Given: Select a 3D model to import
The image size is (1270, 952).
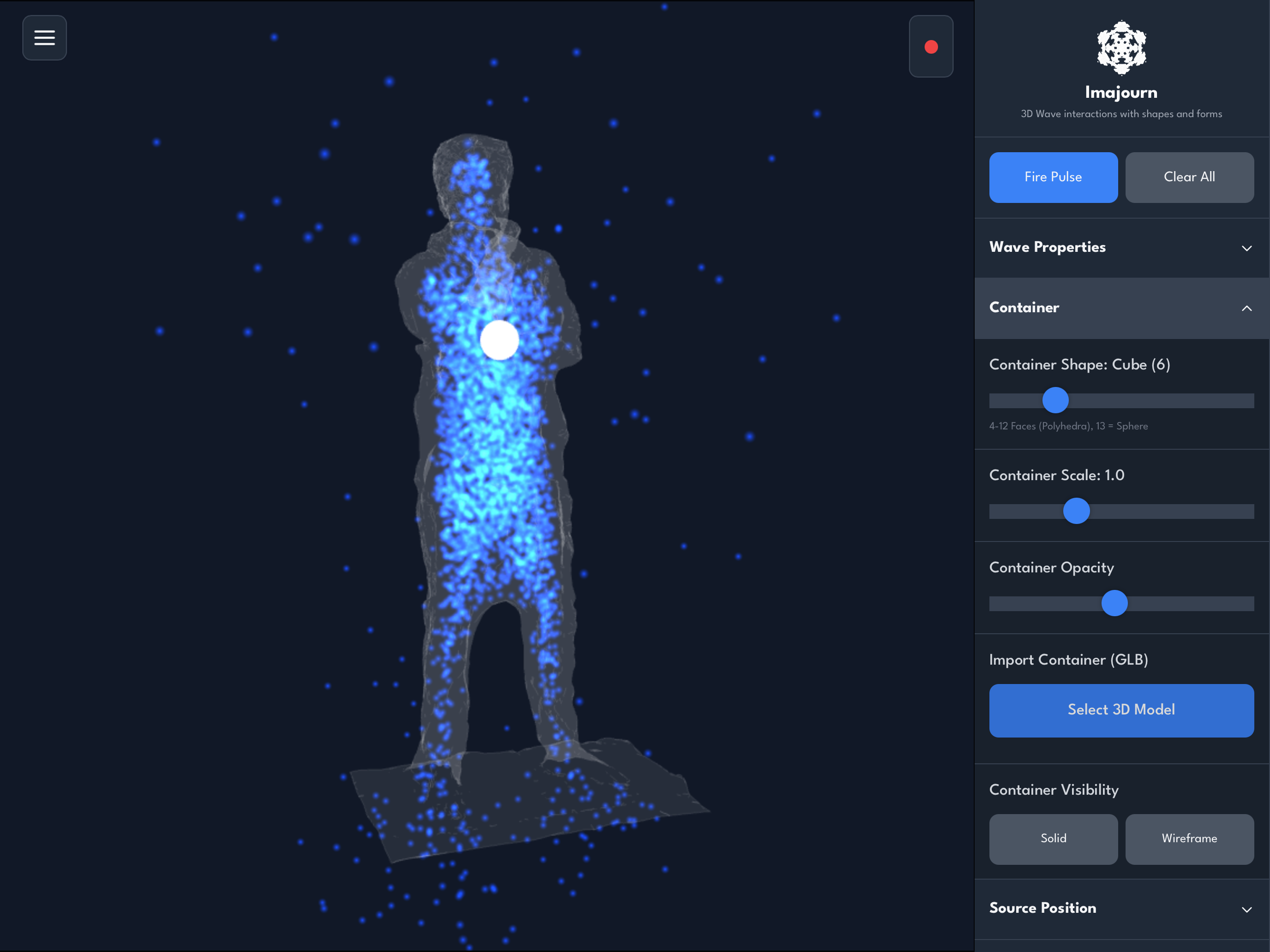Looking at the screenshot, I should [x=1121, y=710].
